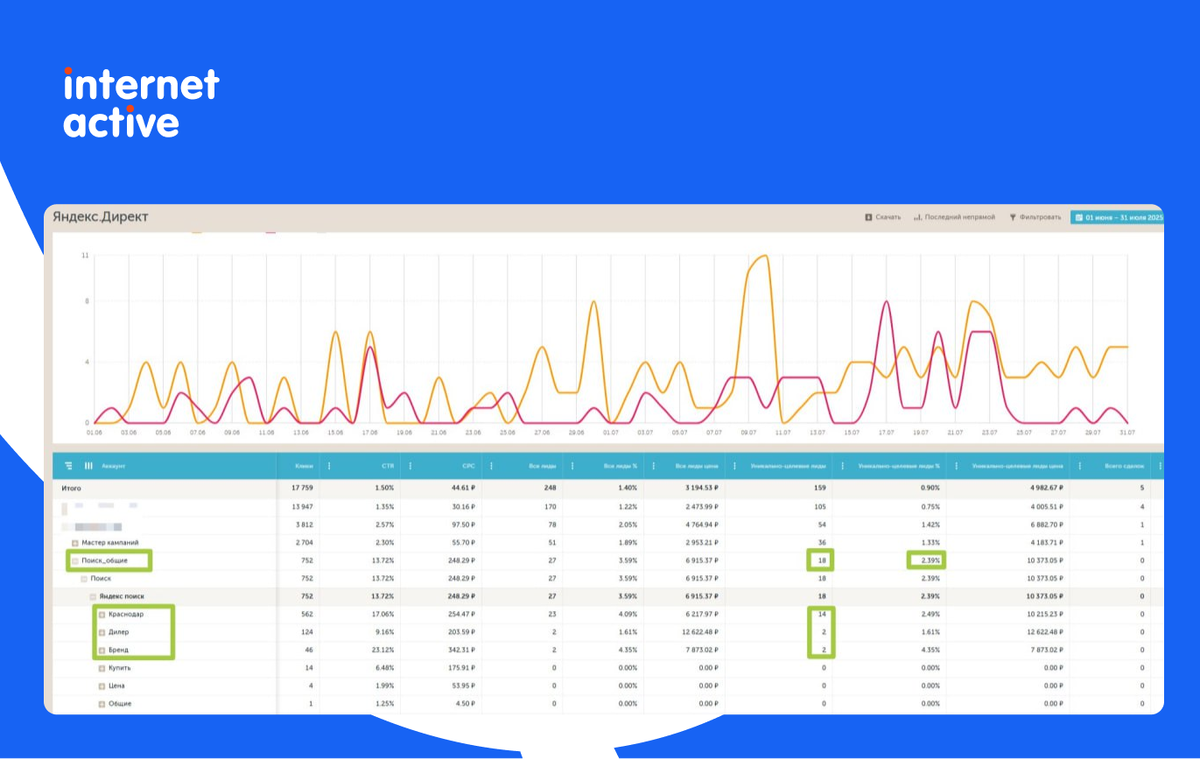Open the column menu dots after CTR
This screenshot has height=759, width=1200.
(411, 466)
